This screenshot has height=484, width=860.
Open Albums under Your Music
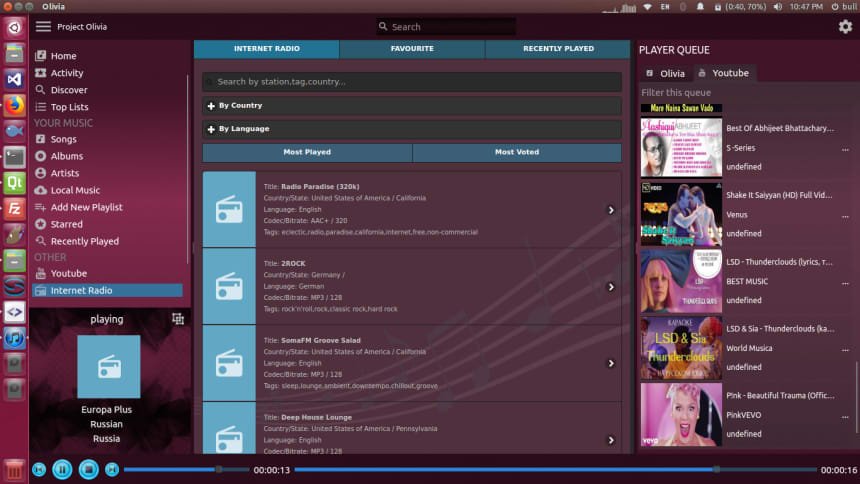pyautogui.click(x=66, y=156)
